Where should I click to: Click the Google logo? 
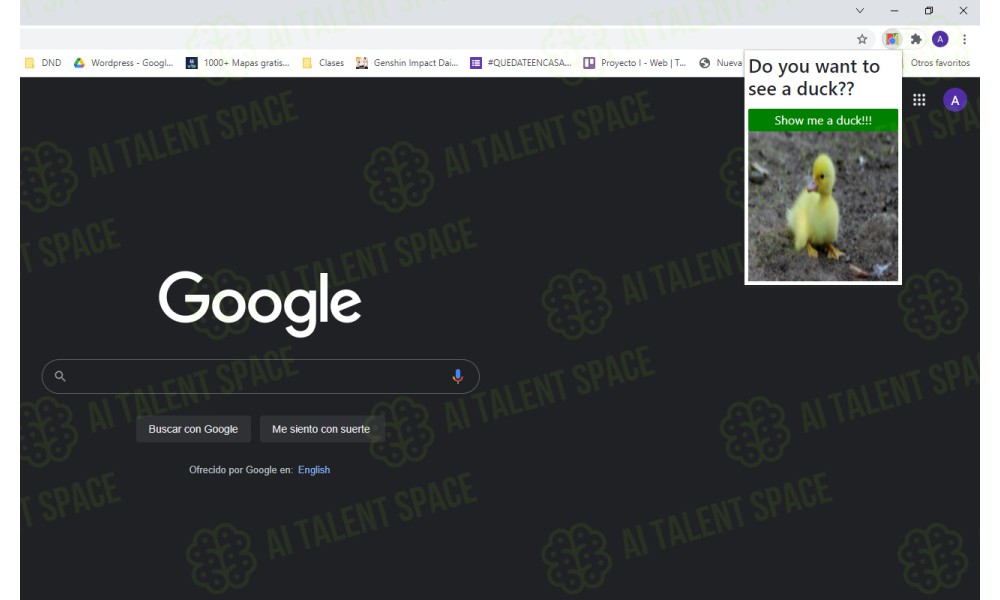(260, 304)
